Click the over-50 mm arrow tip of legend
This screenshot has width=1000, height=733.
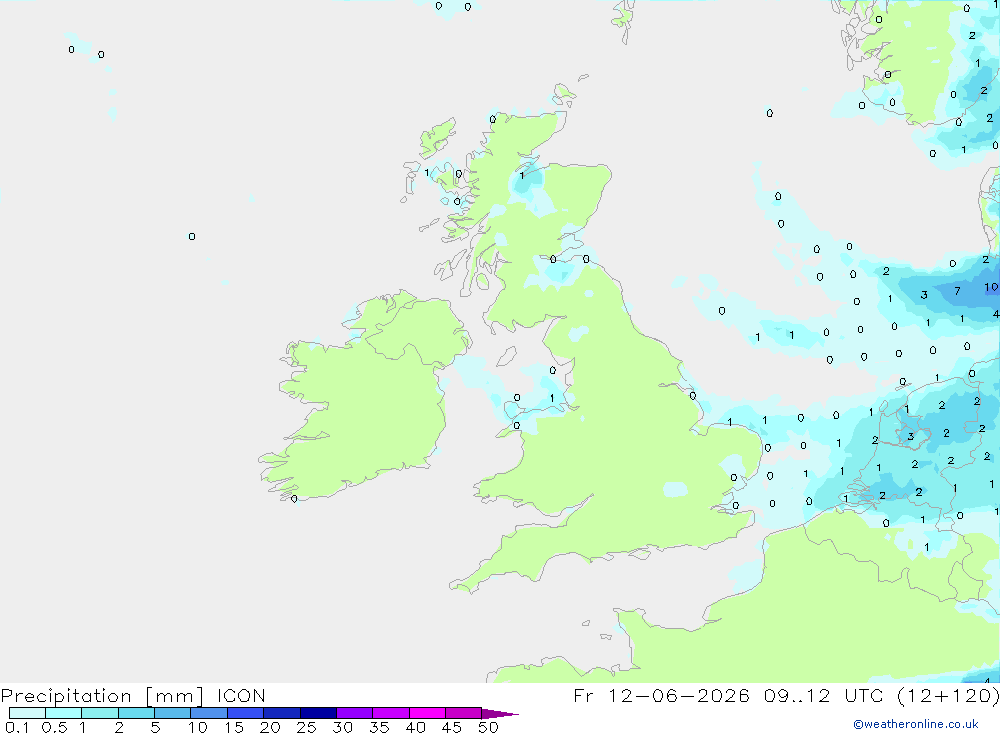coord(500,713)
